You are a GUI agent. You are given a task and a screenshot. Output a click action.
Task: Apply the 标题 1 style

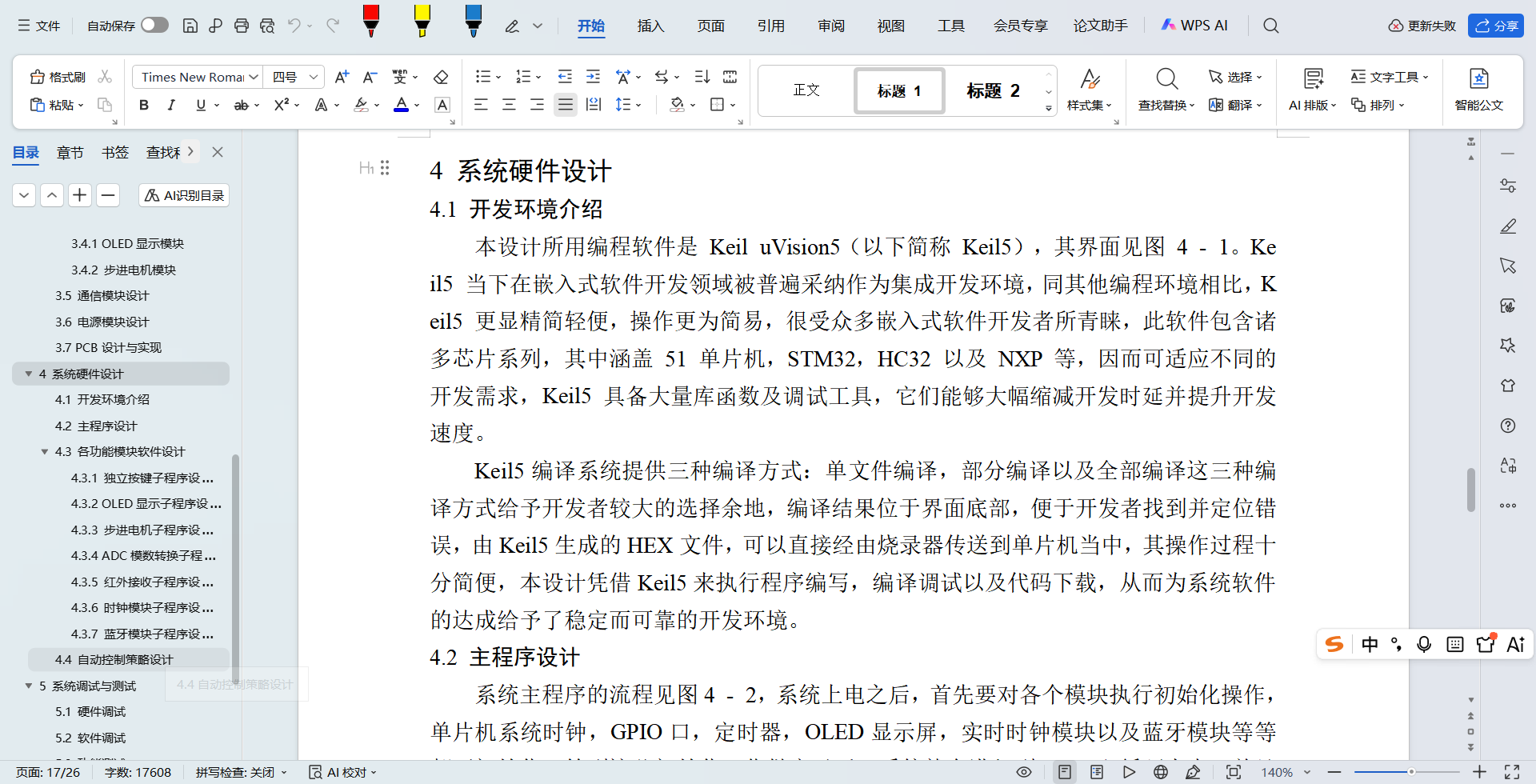pyautogui.click(x=899, y=90)
